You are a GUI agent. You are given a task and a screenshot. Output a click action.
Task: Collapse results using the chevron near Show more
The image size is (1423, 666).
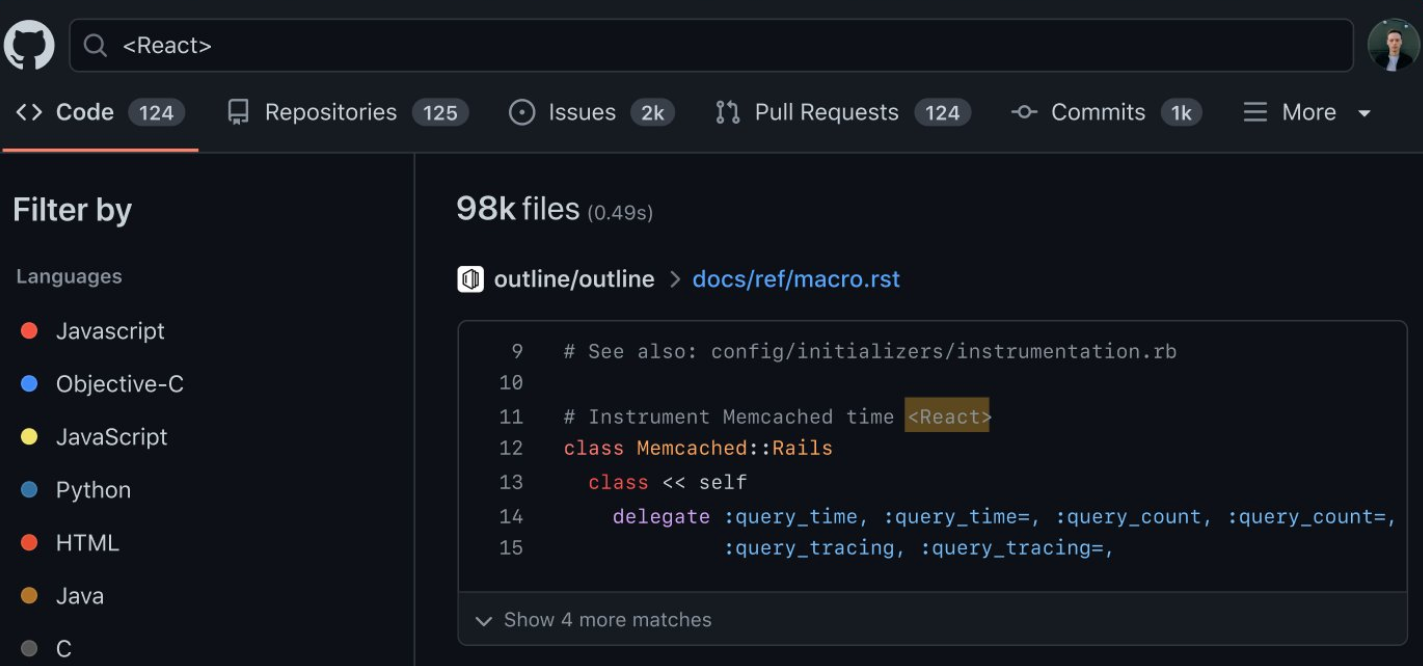coord(482,619)
